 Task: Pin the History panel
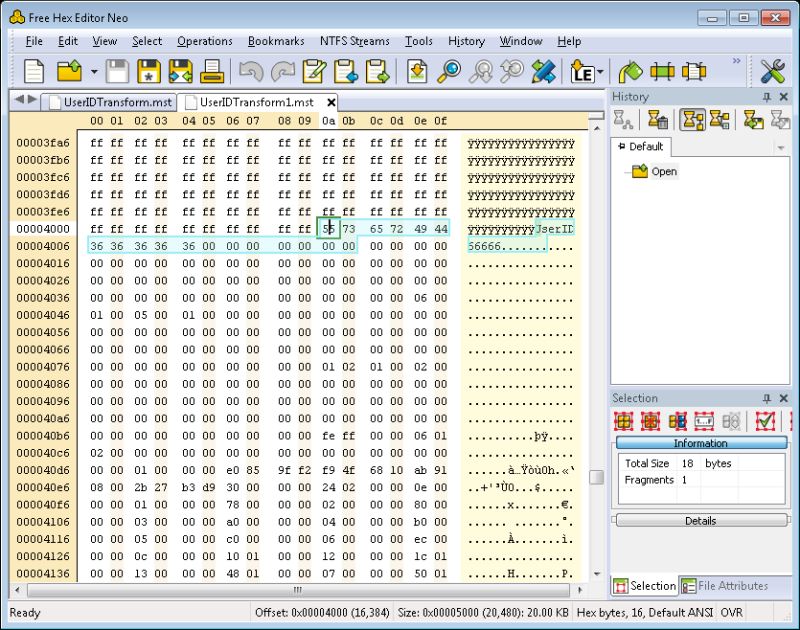coord(766,97)
